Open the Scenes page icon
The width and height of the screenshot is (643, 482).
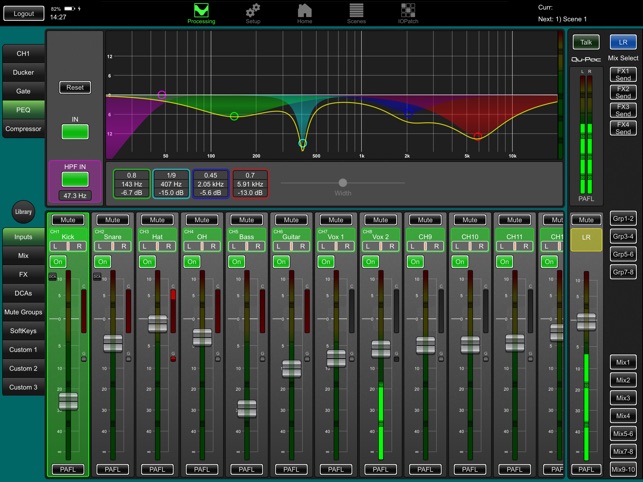click(356, 12)
